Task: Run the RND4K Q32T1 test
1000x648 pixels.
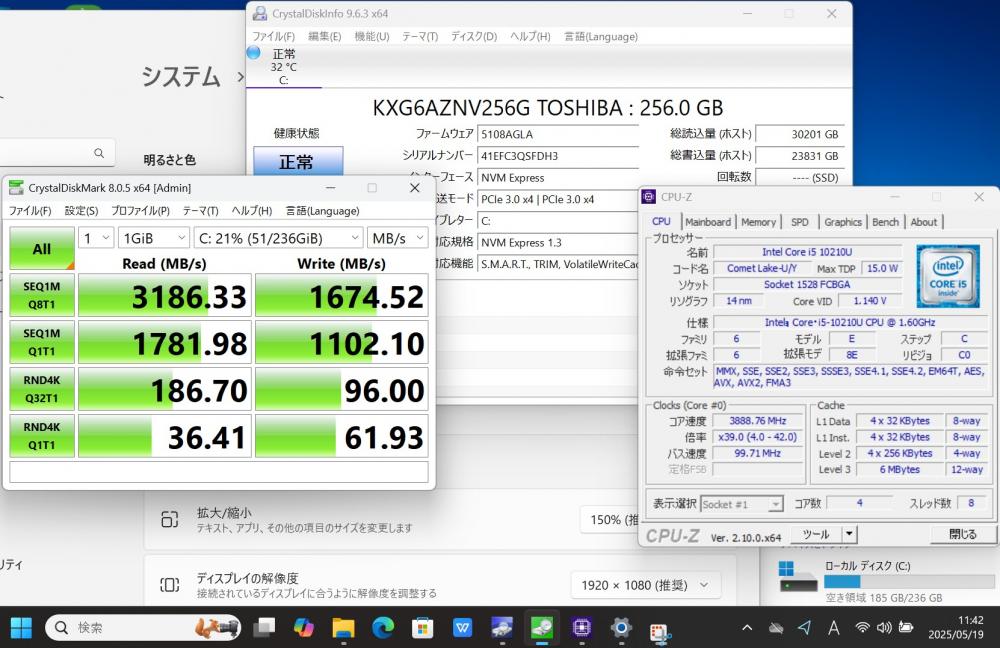Action: (x=41, y=388)
